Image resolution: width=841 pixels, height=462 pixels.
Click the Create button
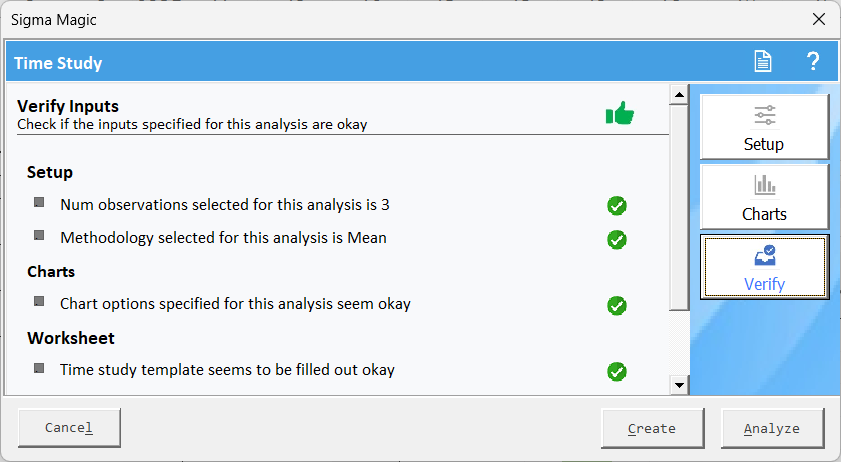(652, 428)
